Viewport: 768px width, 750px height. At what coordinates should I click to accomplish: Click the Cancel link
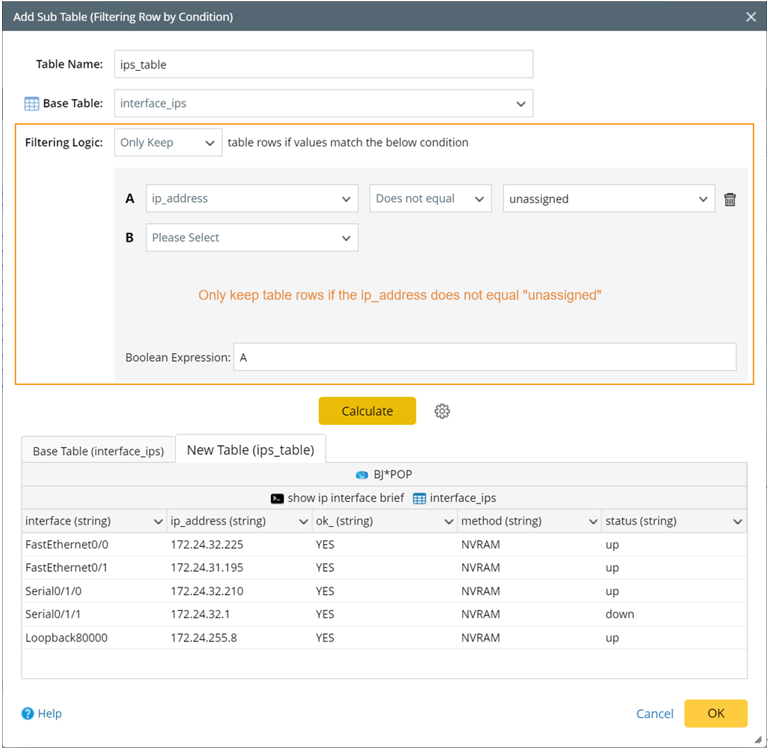(x=654, y=713)
